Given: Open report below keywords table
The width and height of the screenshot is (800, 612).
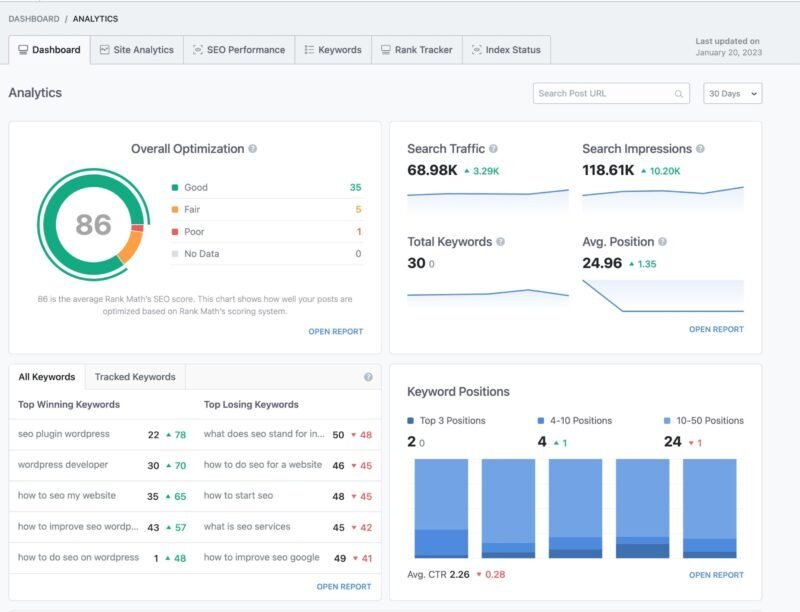Looking at the screenshot, I should point(344,586).
